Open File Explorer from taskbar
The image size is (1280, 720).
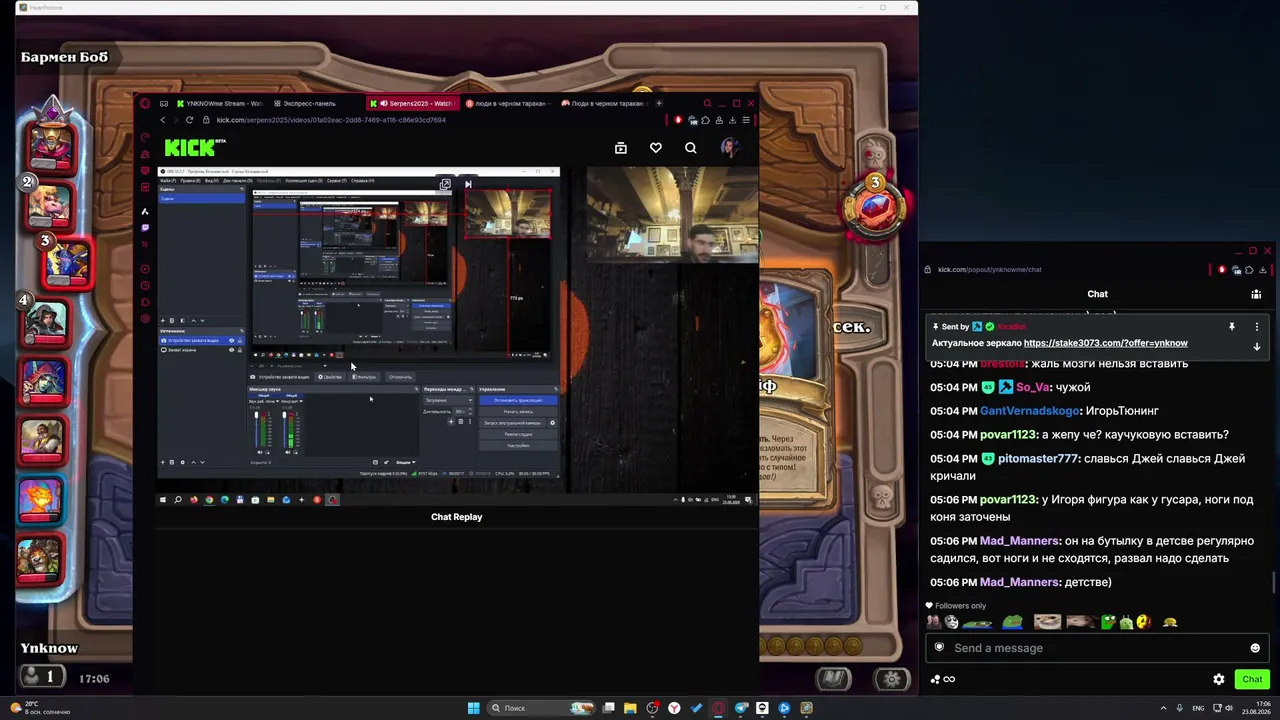tap(630, 708)
